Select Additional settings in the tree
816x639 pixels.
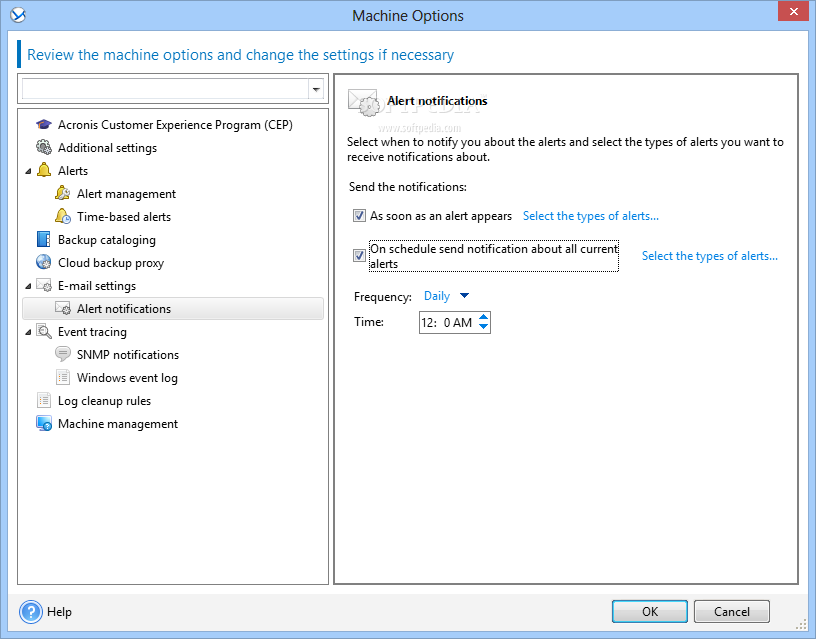click(x=107, y=148)
